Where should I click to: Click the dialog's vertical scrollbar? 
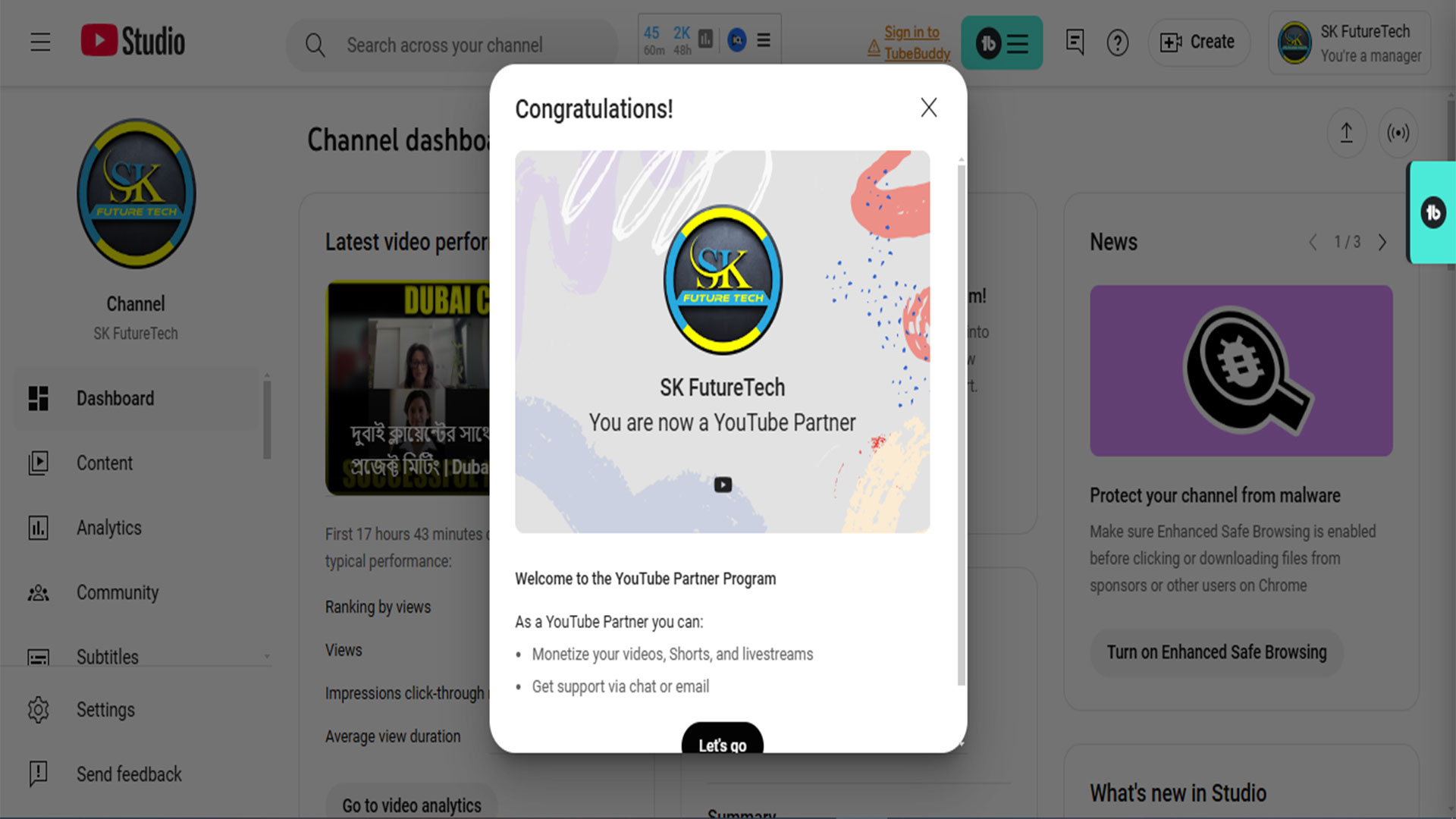961,425
